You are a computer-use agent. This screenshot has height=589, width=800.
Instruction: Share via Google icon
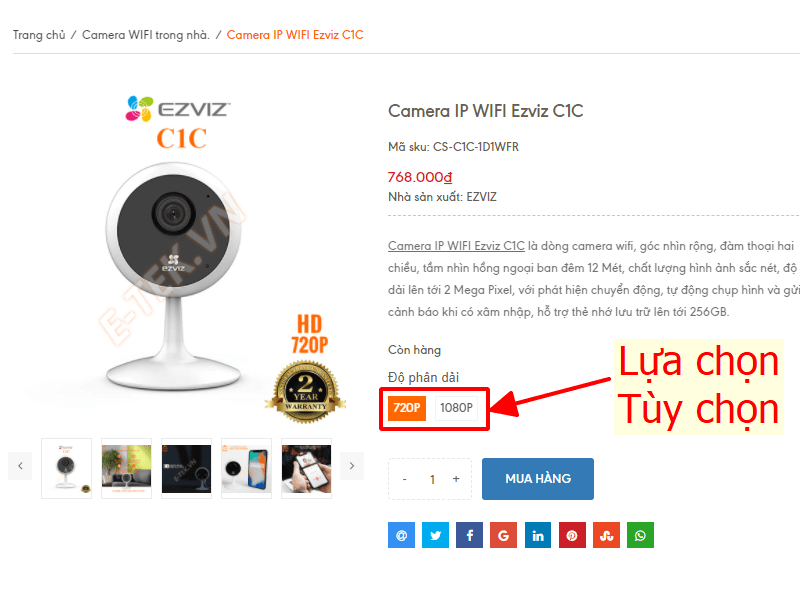(x=504, y=535)
